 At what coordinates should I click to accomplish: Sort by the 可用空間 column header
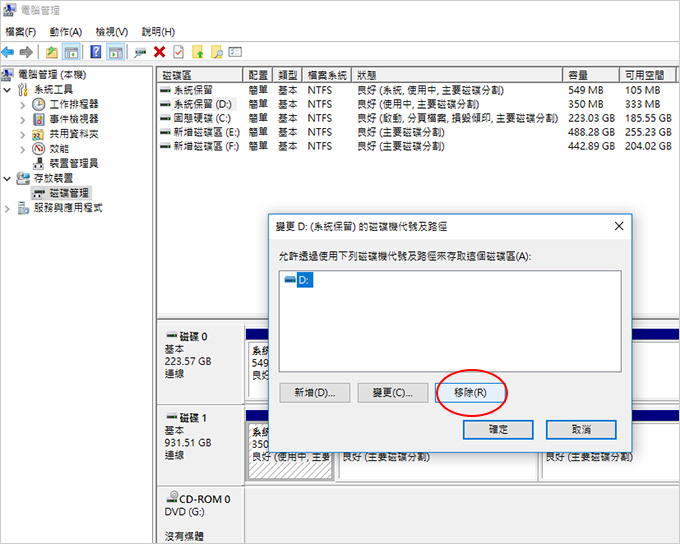click(648, 75)
